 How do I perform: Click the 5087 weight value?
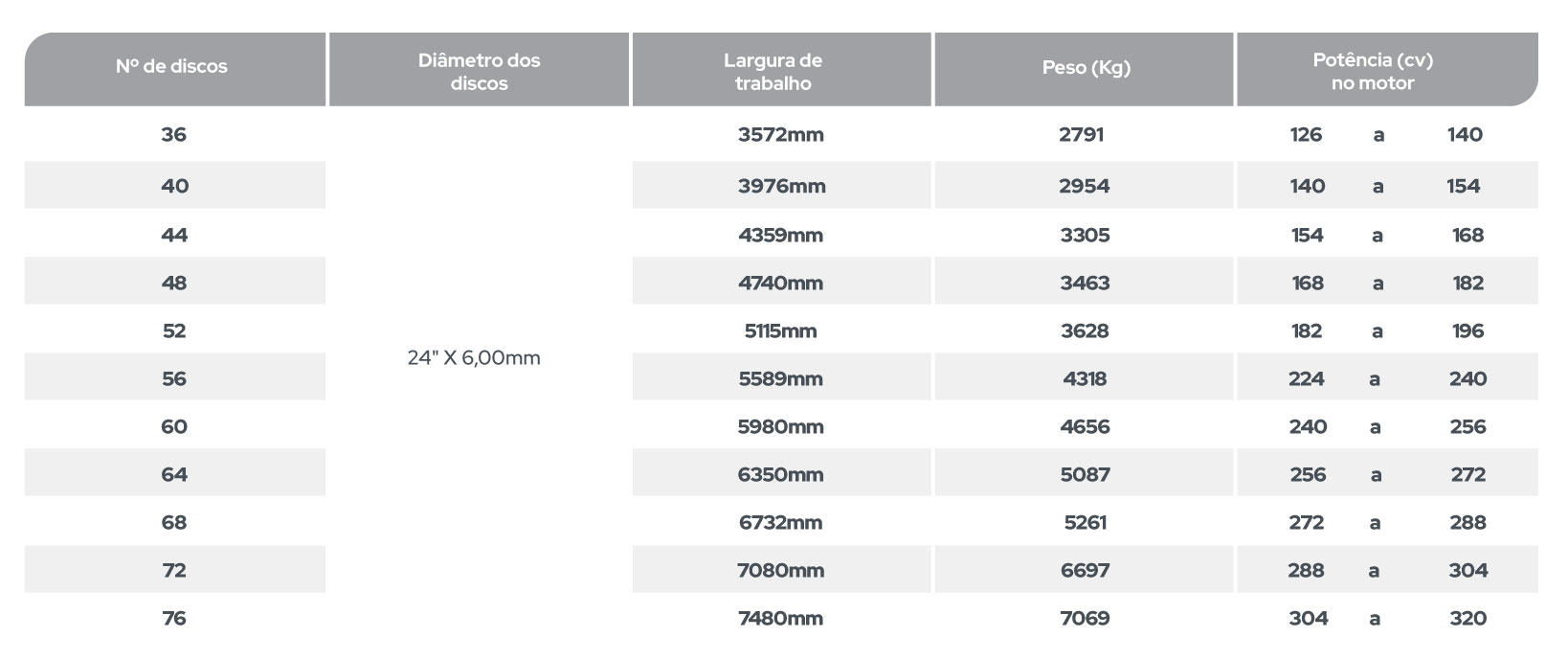(1084, 473)
